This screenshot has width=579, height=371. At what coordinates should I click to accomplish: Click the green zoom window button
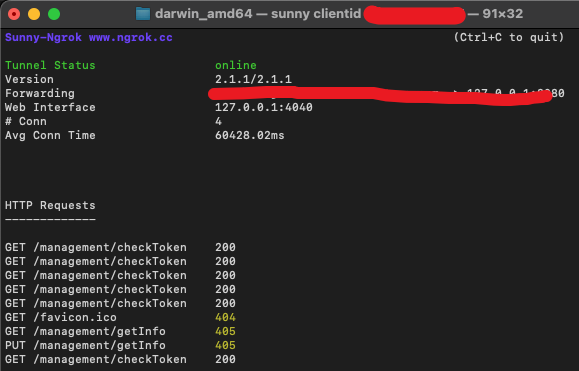(x=54, y=14)
